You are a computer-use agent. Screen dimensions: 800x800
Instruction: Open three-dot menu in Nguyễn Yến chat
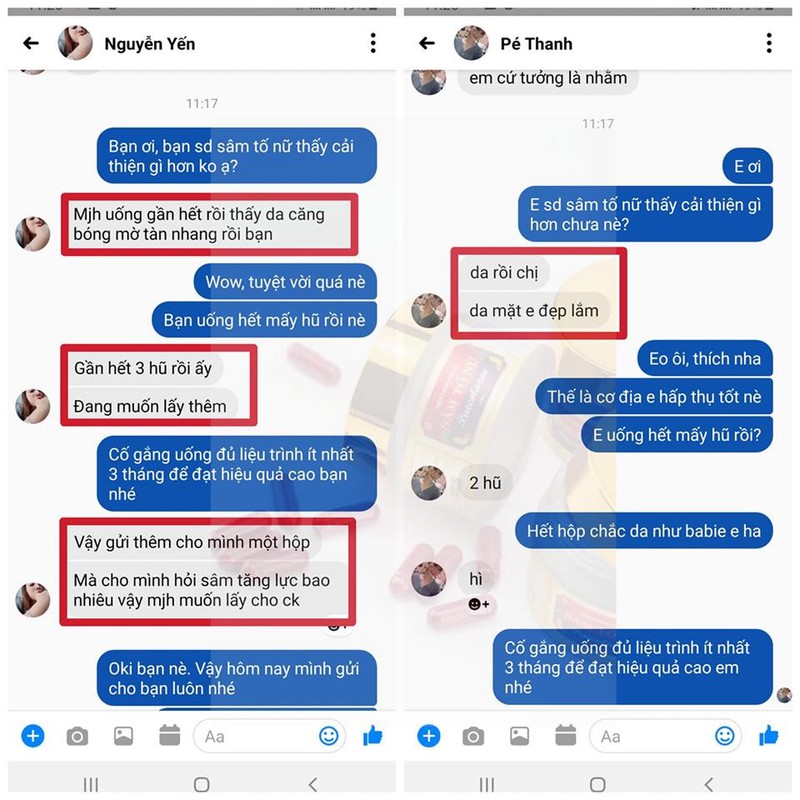373,43
